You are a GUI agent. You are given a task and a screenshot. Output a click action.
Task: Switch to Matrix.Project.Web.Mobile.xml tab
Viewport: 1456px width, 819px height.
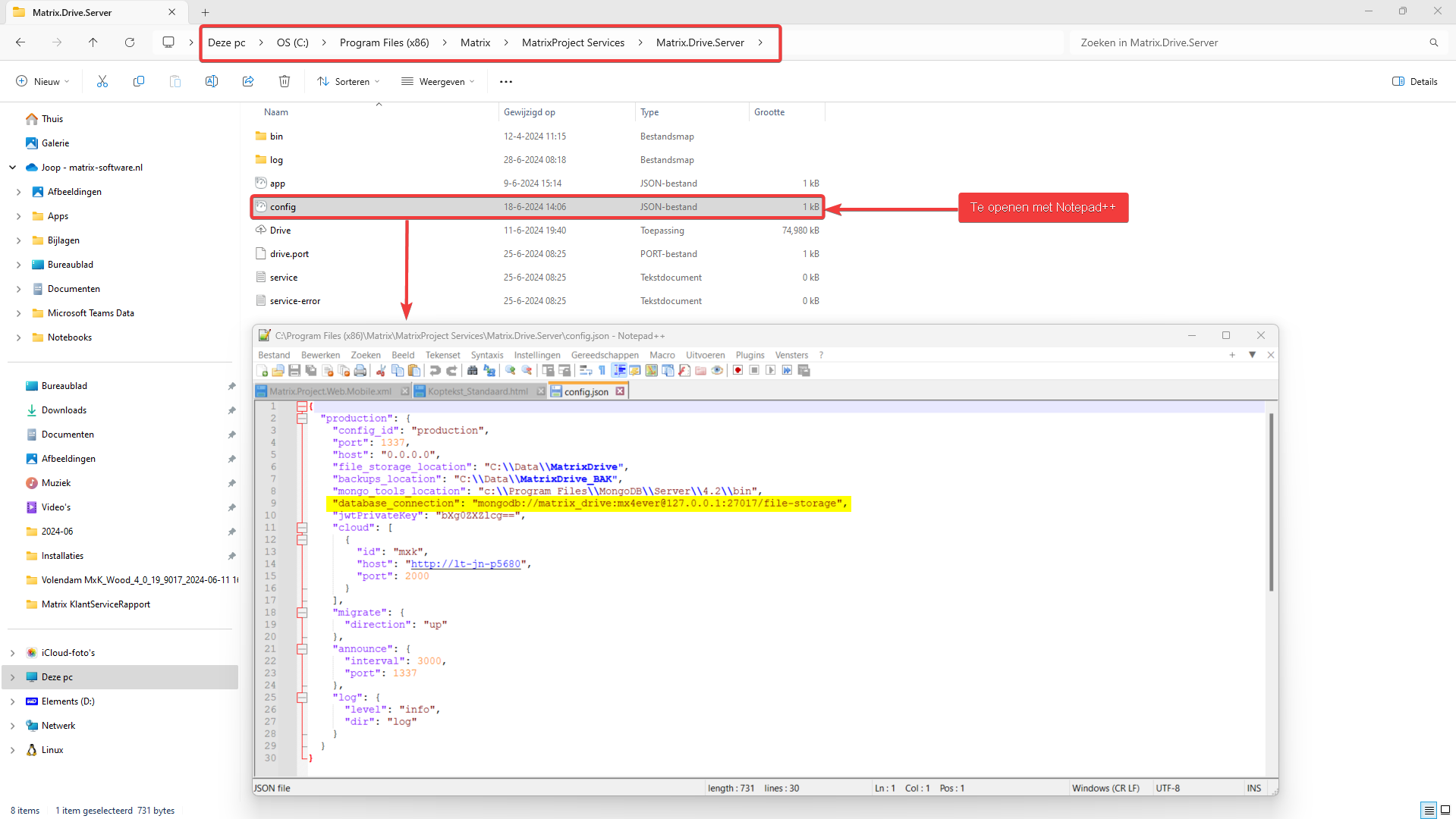point(331,391)
